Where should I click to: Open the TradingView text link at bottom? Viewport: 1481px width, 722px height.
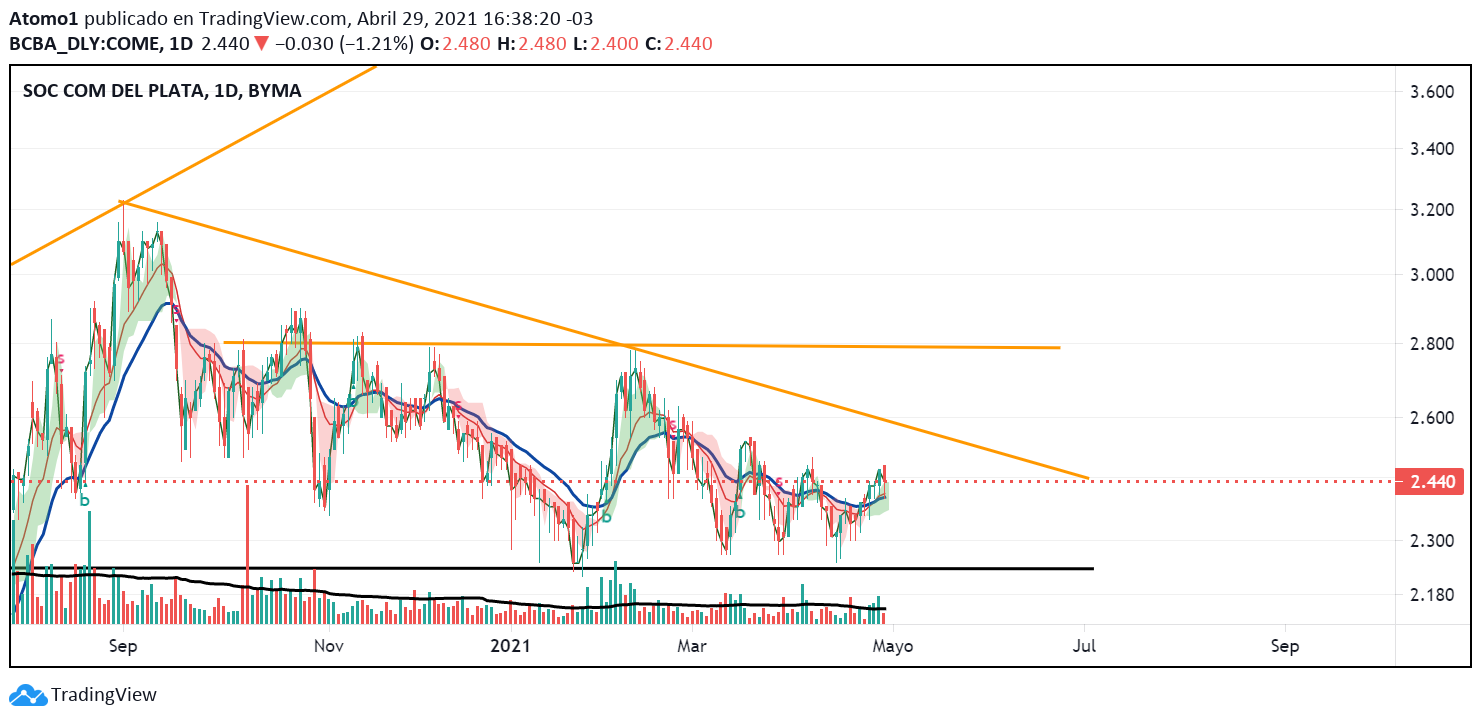[104, 695]
